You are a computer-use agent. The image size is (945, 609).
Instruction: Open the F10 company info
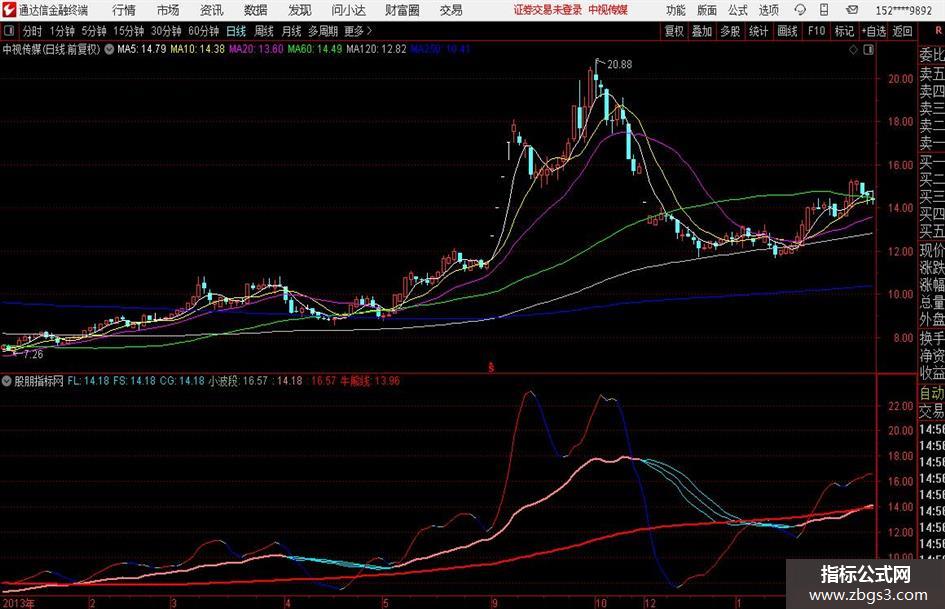817,31
